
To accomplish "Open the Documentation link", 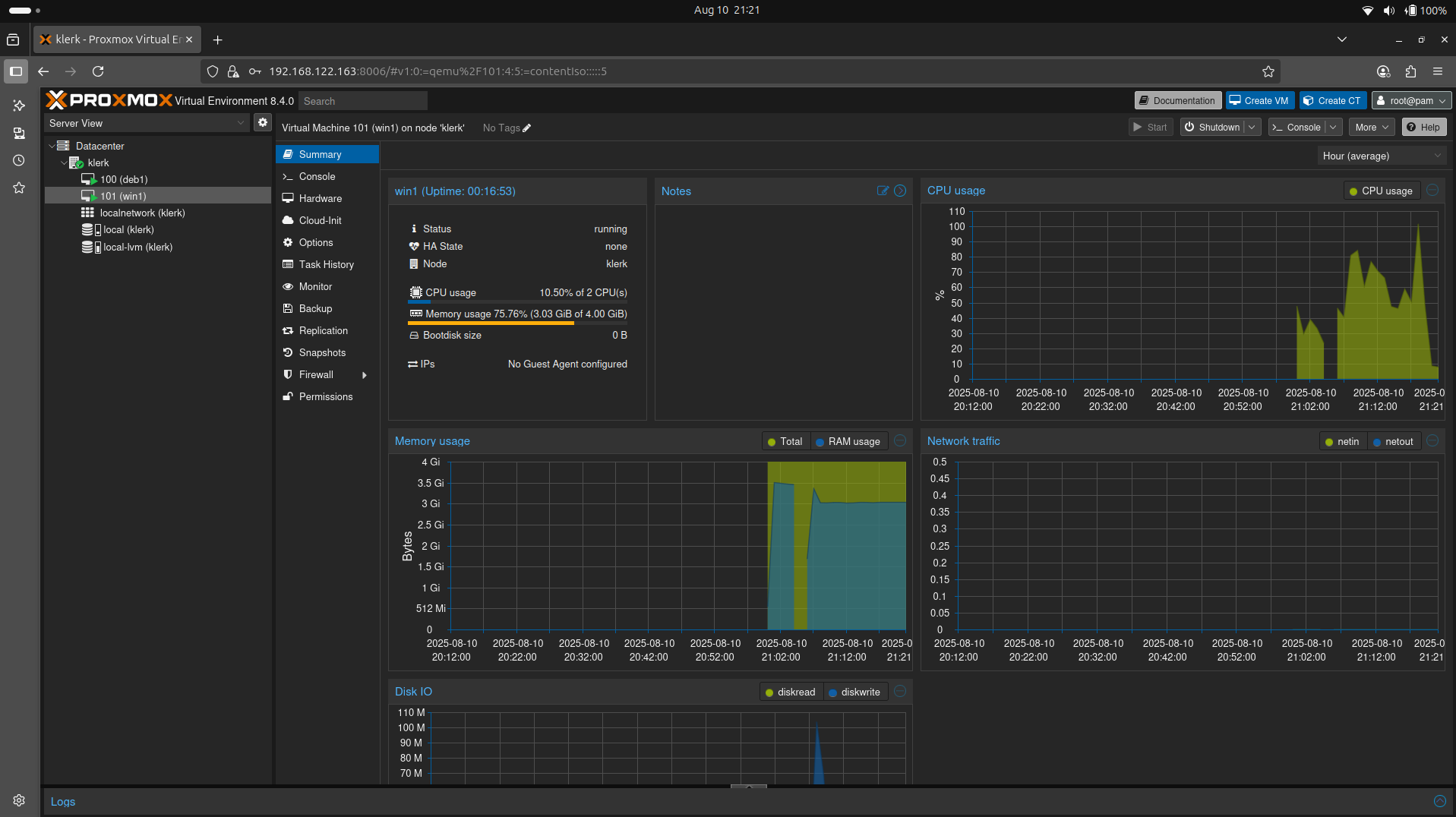I will (1176, 99).
